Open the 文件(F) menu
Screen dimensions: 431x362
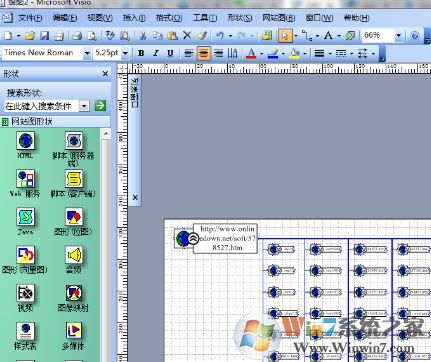[30, 17]
